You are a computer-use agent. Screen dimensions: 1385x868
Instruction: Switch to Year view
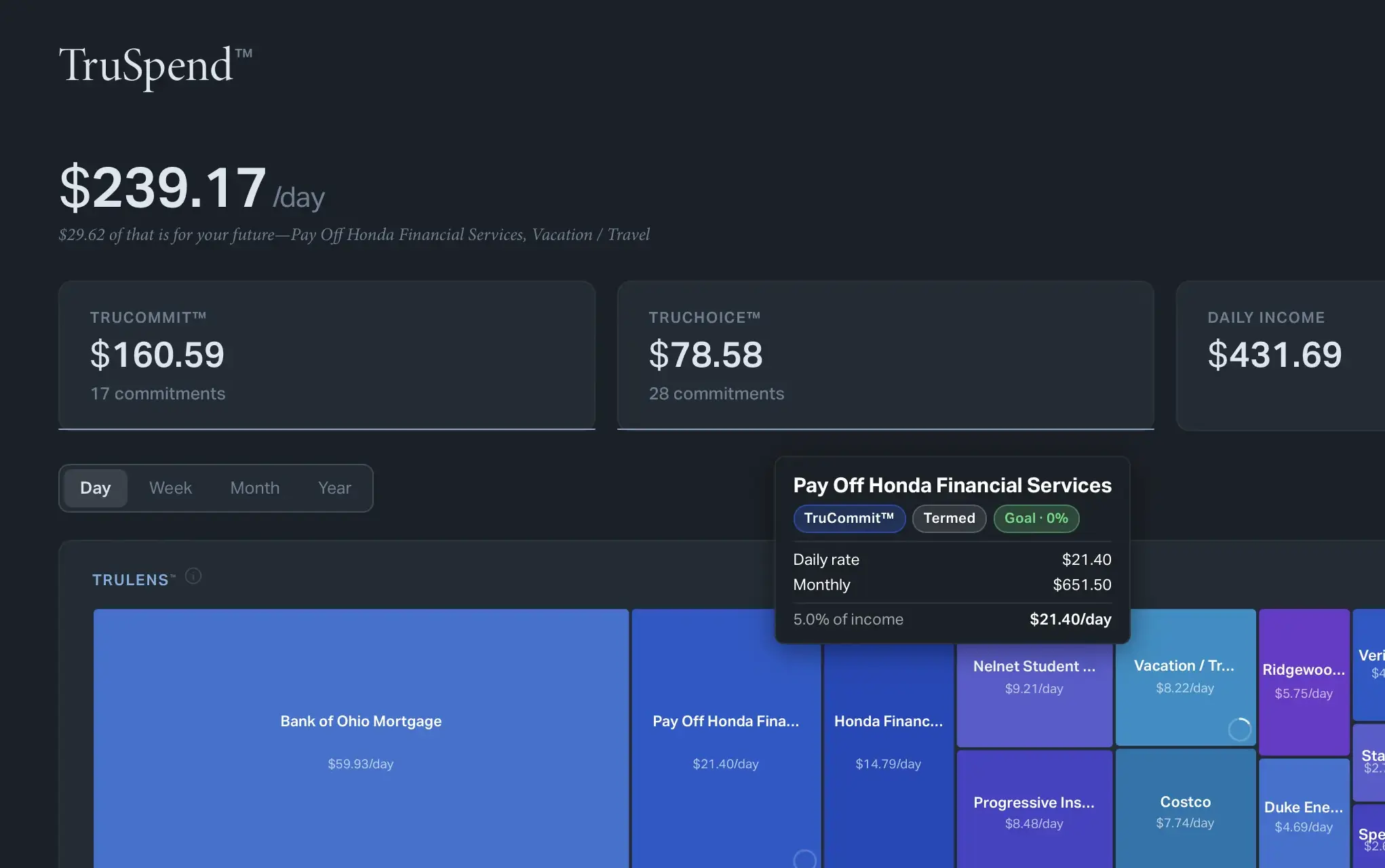coord(334,488)
